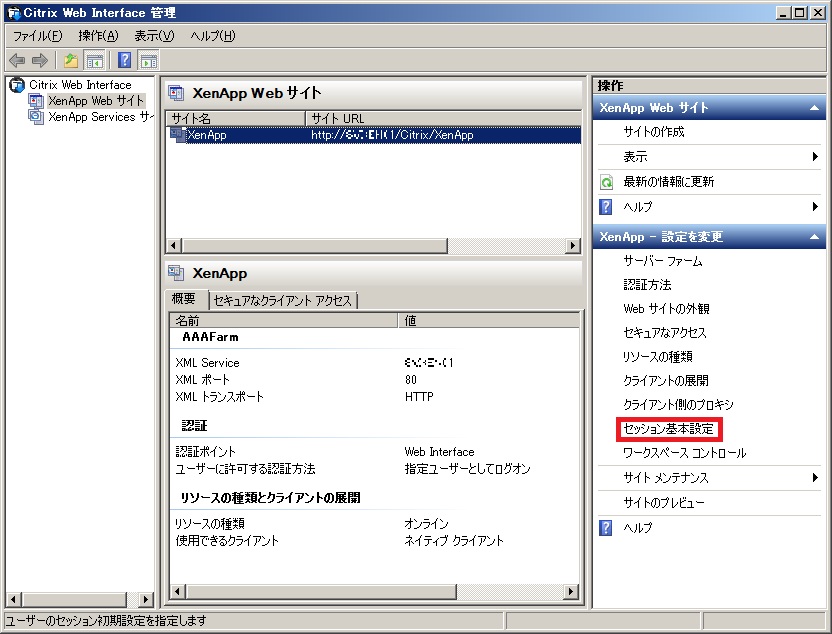
Task: Toggle the Show/Hide Console Tree toolbar icon
Action: tap(94, 60)
